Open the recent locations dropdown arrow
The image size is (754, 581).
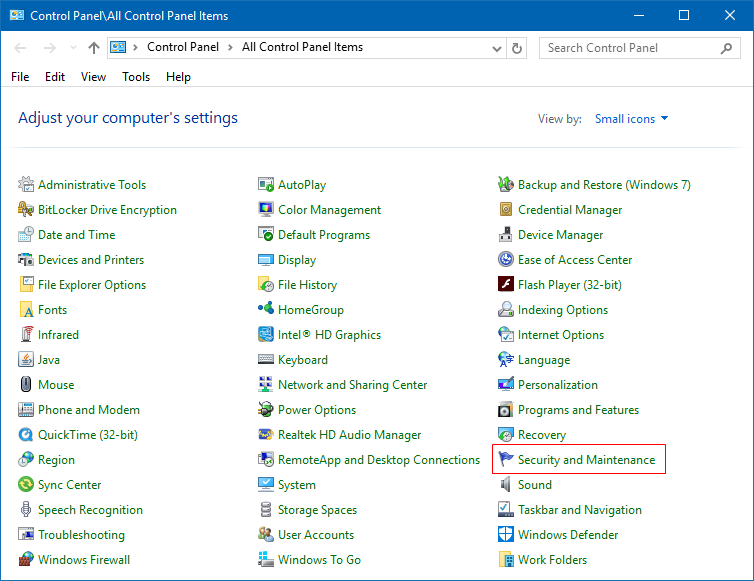tap(73, 48)
